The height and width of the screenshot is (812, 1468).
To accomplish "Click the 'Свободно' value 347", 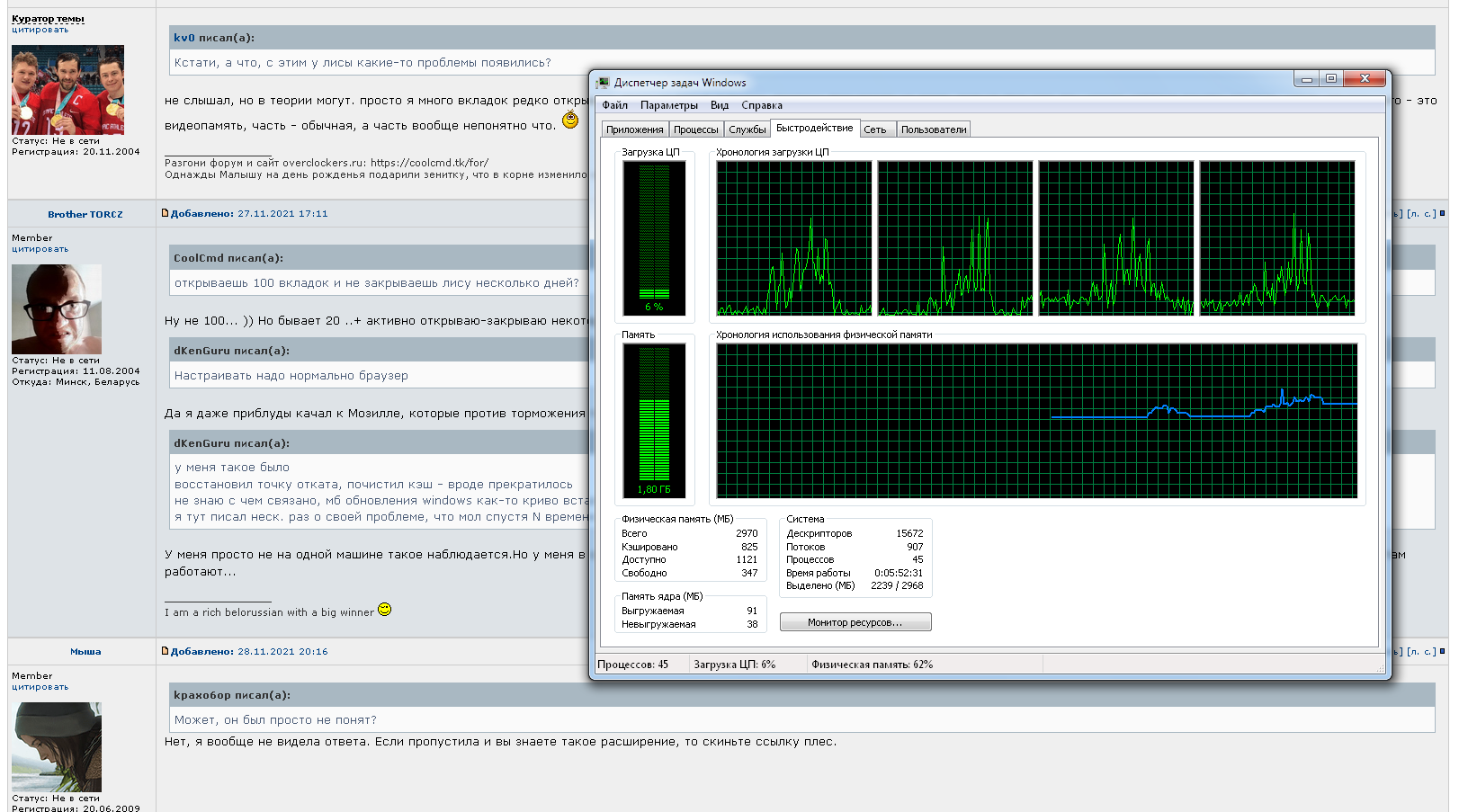I will pyautogui.click(x=749, y=573).
